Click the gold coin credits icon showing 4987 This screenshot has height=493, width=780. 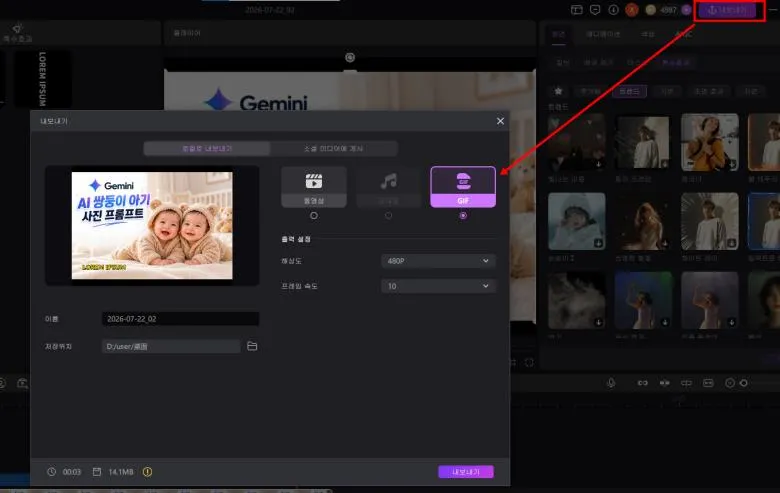point(650,10)
